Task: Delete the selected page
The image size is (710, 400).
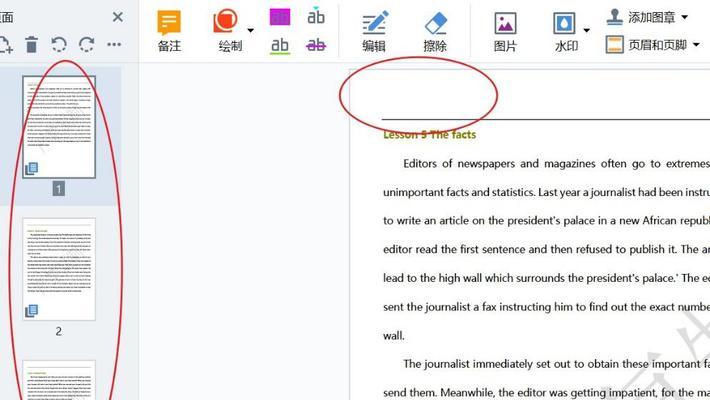Action: coord(32,45)
